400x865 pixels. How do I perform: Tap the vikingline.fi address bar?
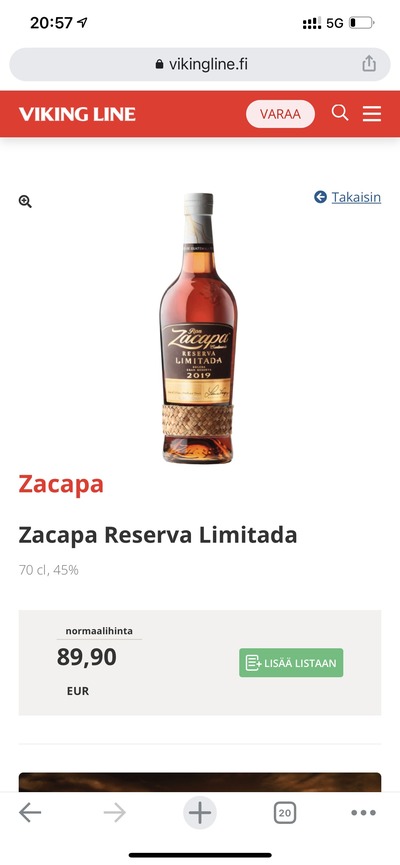(x=200, y=65)
